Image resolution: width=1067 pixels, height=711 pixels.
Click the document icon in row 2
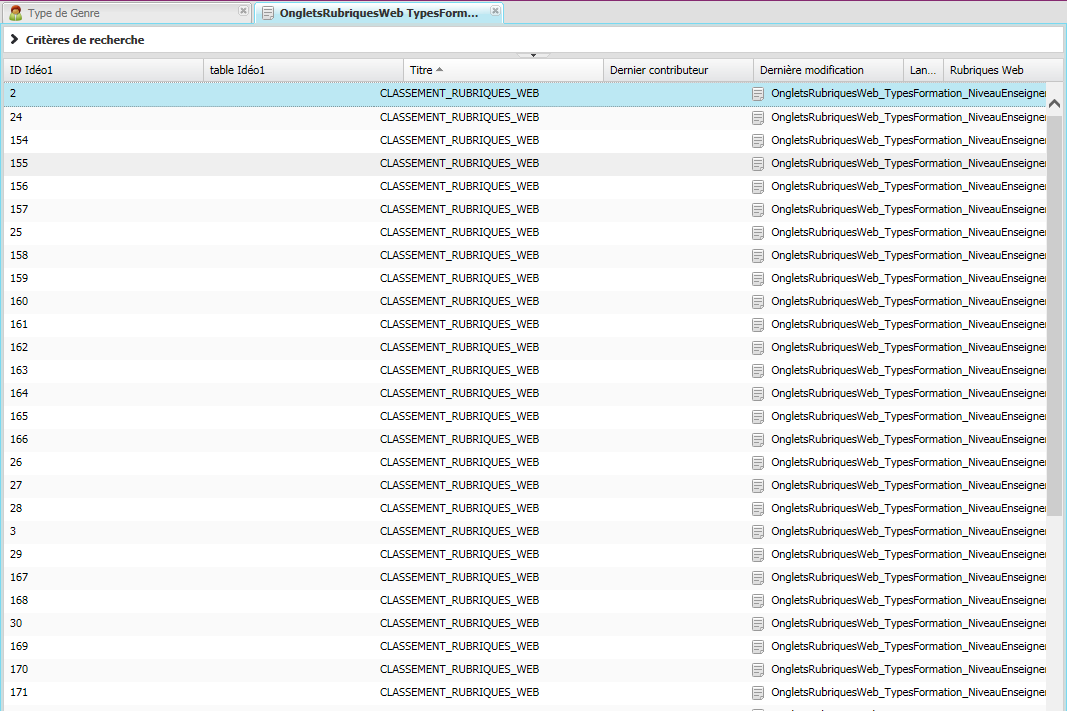click(x=758, y=94)
